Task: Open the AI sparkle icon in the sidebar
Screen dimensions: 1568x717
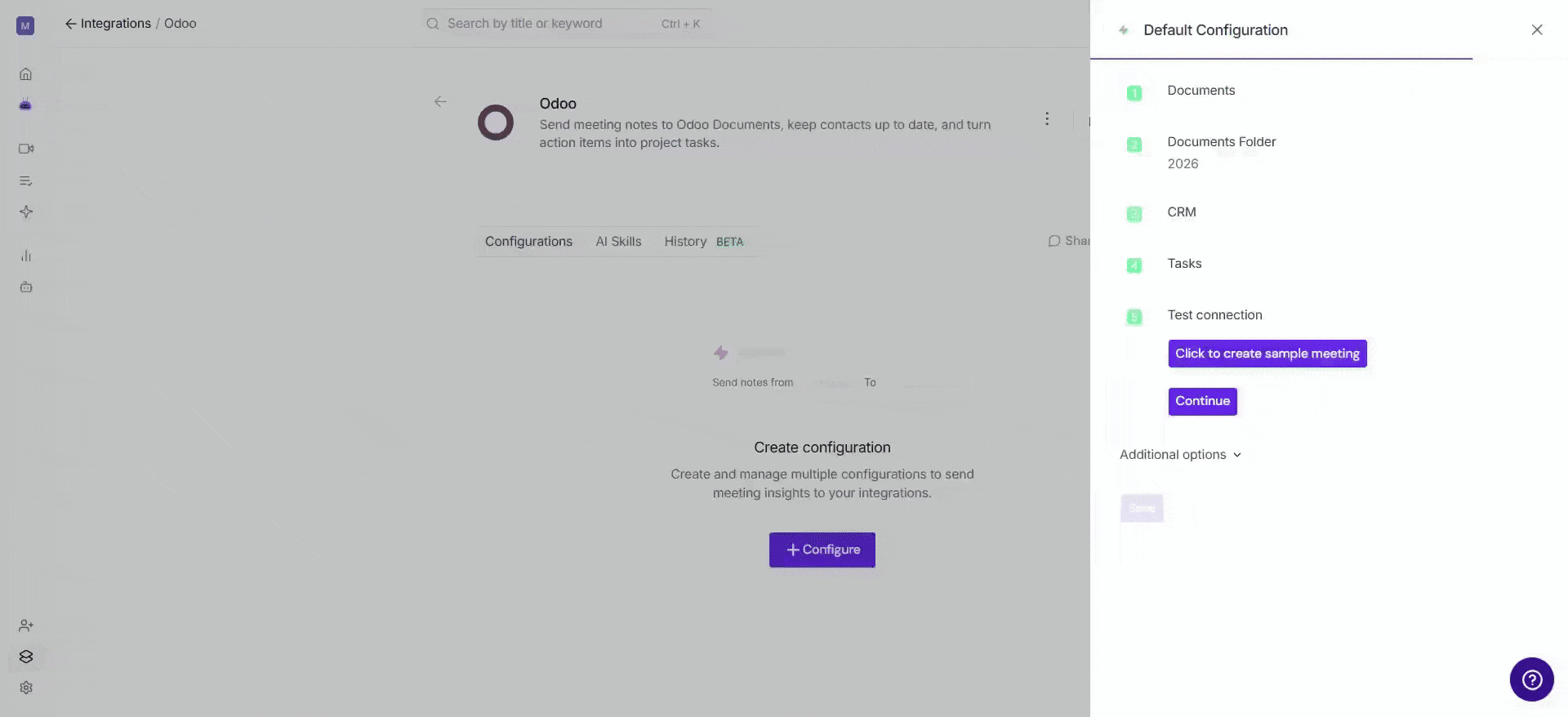Action: 26,212
